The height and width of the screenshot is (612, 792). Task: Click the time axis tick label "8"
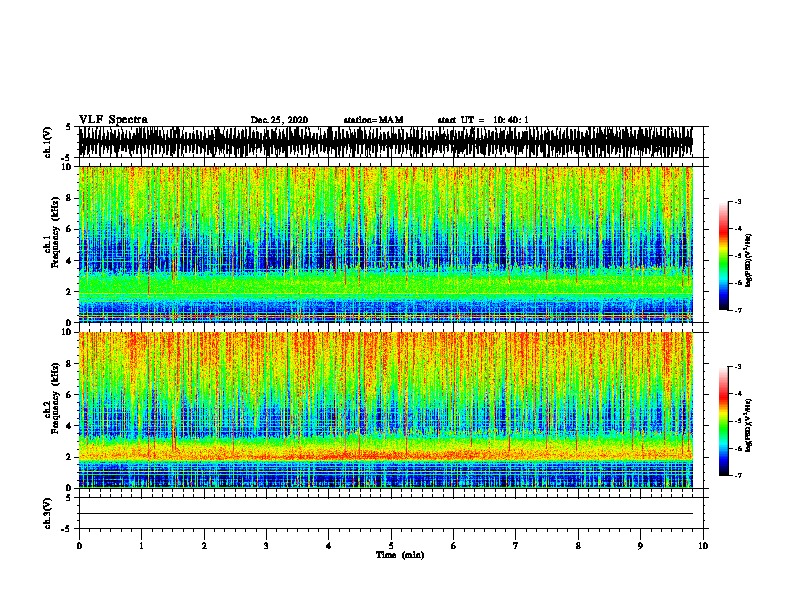tap(578, 546)
